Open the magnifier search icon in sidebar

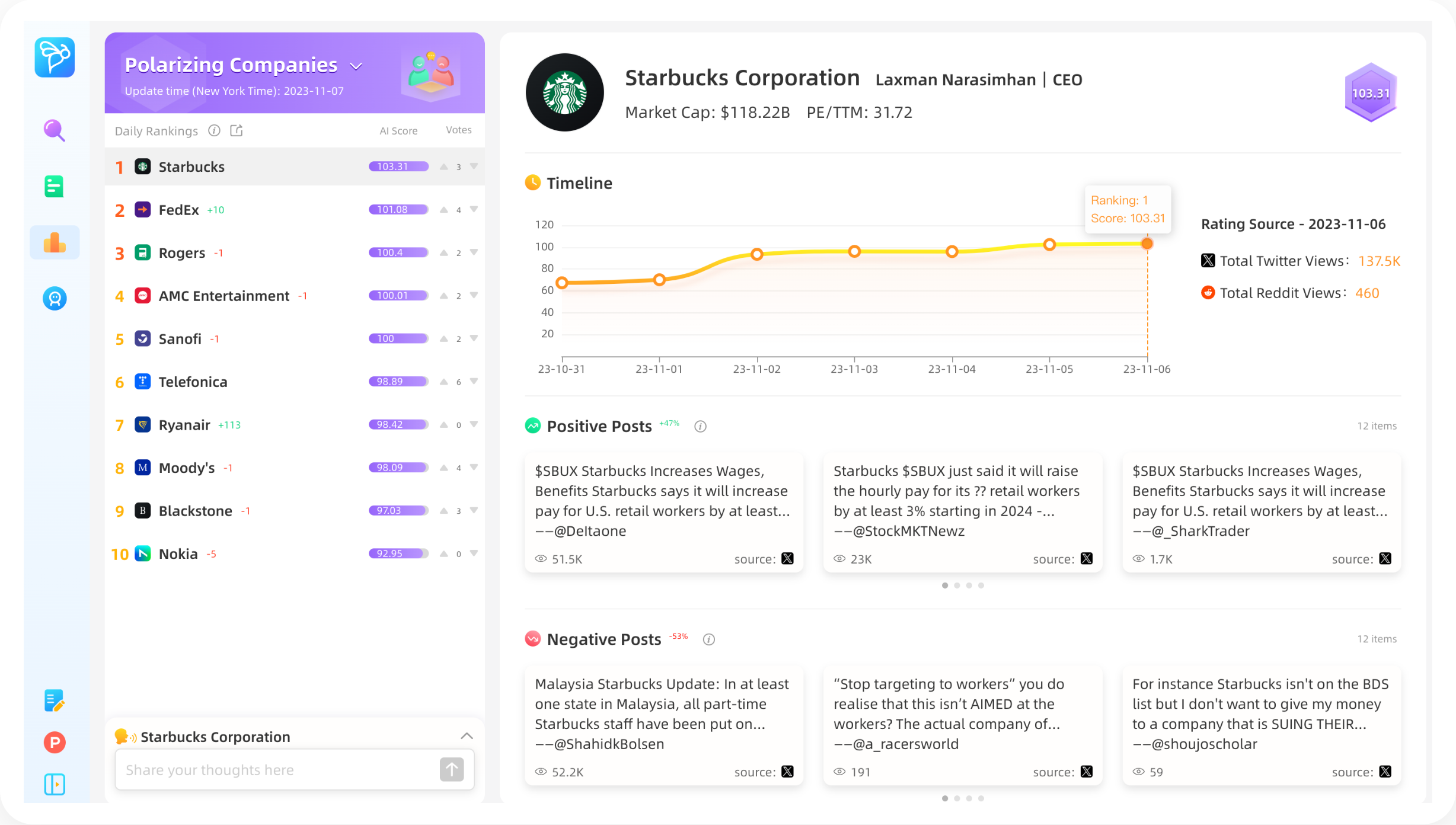tap(54, 130)
